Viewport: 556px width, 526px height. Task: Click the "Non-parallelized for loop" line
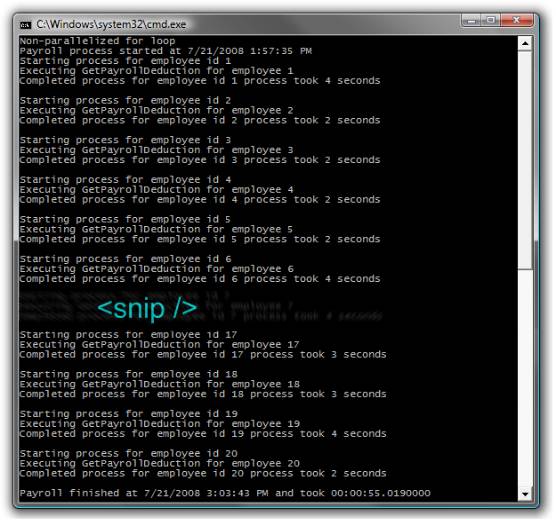coord(98,41)
